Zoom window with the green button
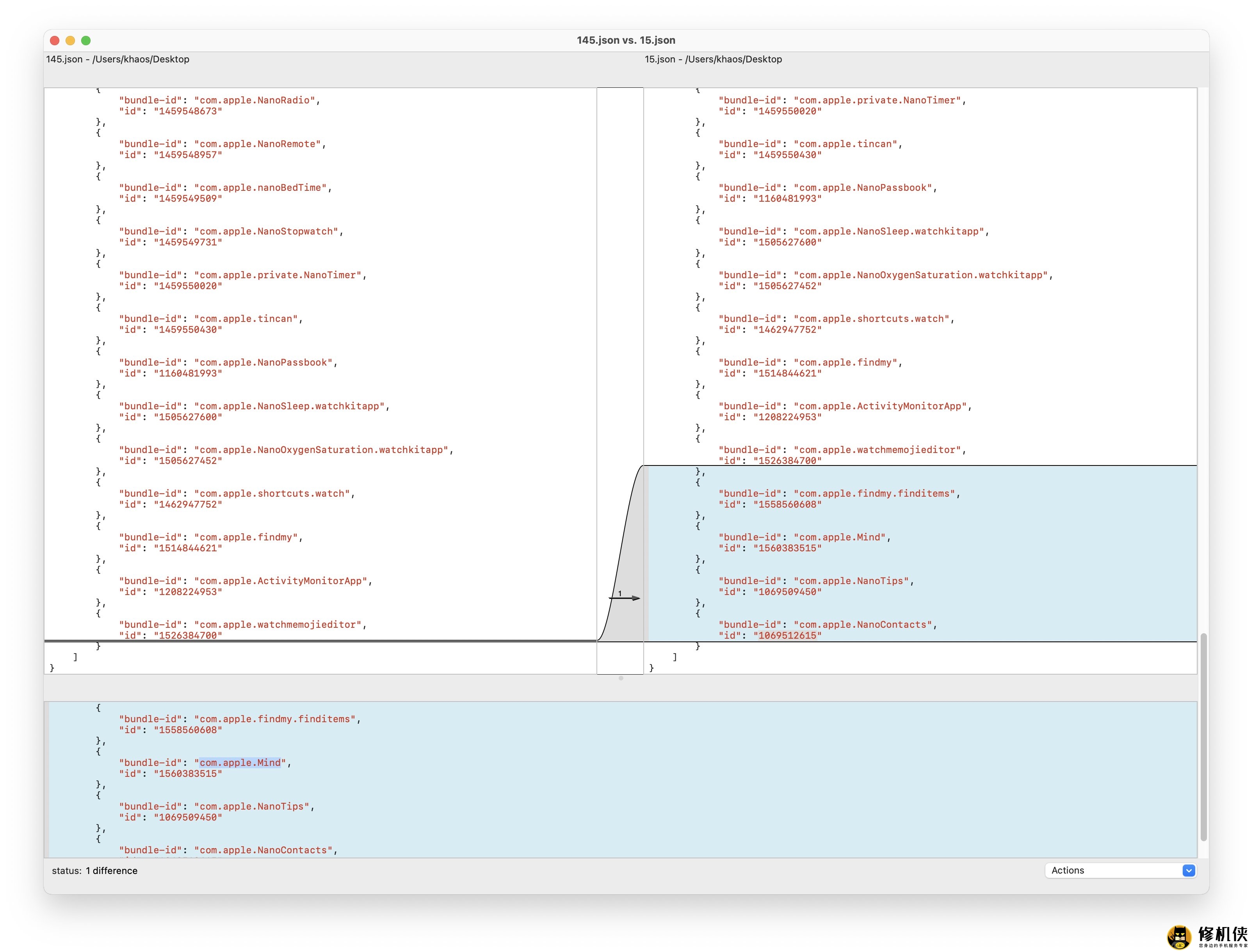Viewport: 1253px width, 952px height. click(x=86, y=40)
